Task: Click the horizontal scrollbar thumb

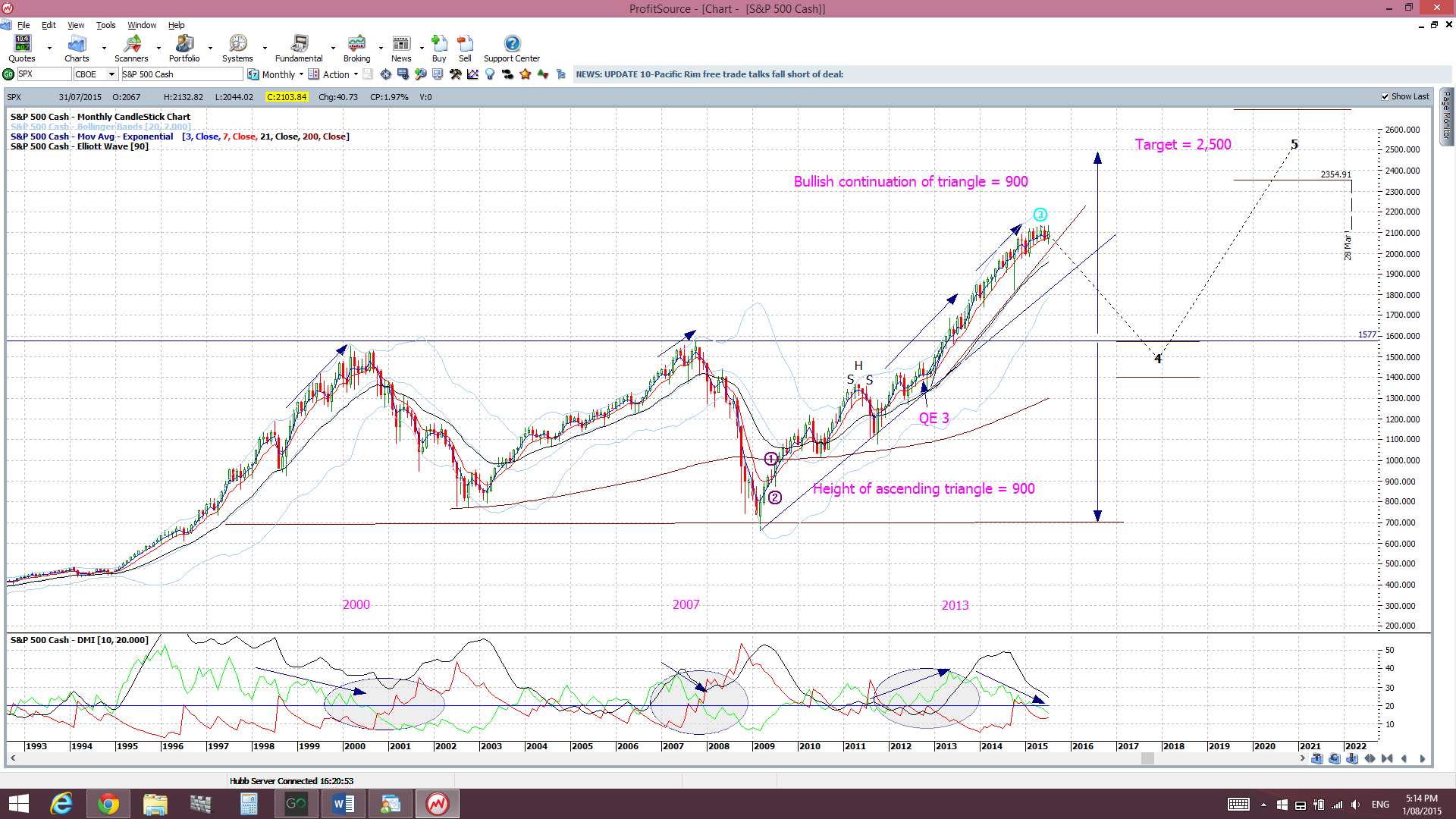Action: [1147, 758]
